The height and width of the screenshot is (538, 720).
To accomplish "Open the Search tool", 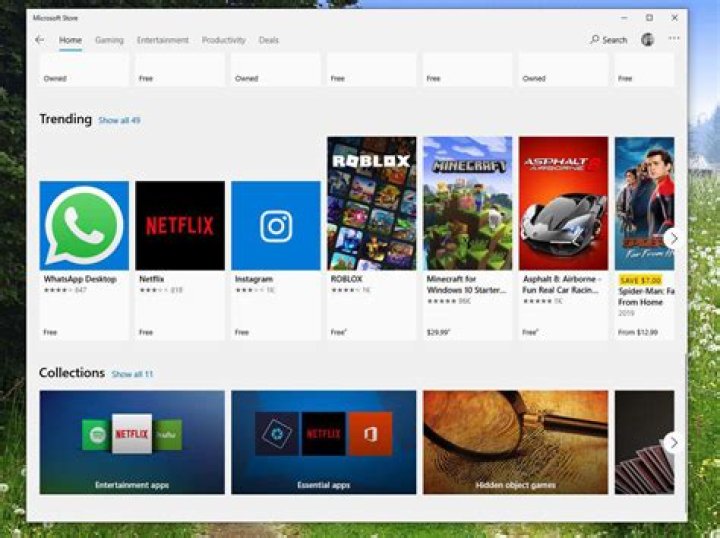I will 608,40.
